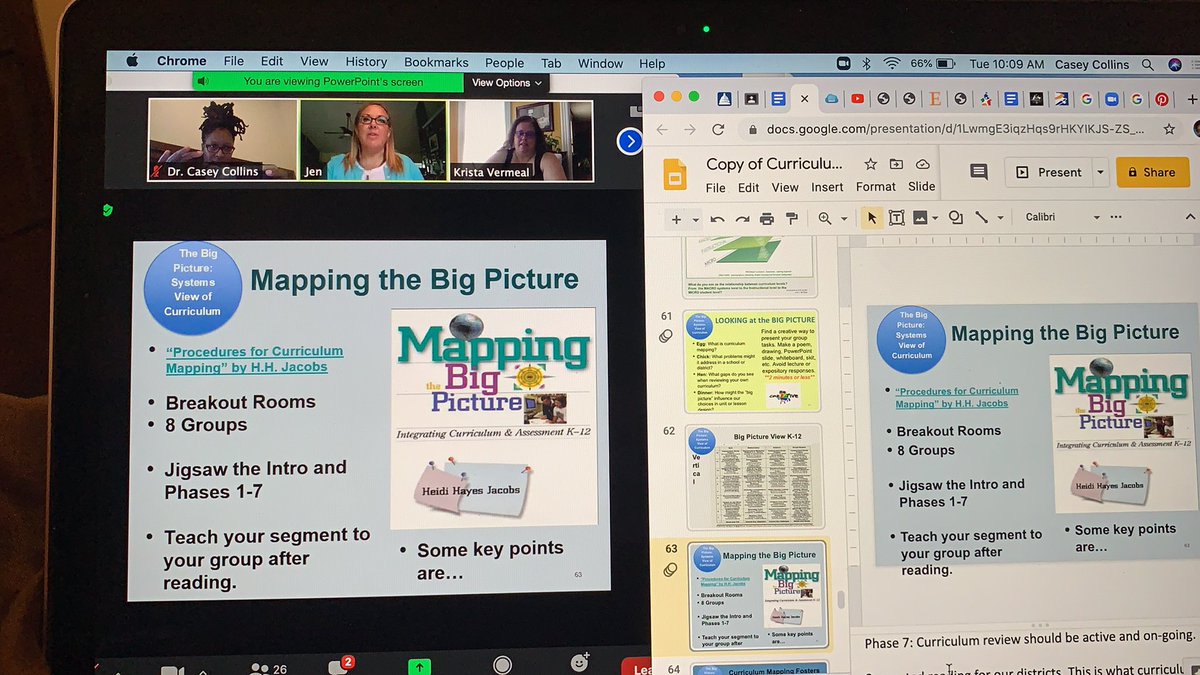Go back in Chrome browser
The height and width of the screenshot is (675, 1200).
pos(661,129)
